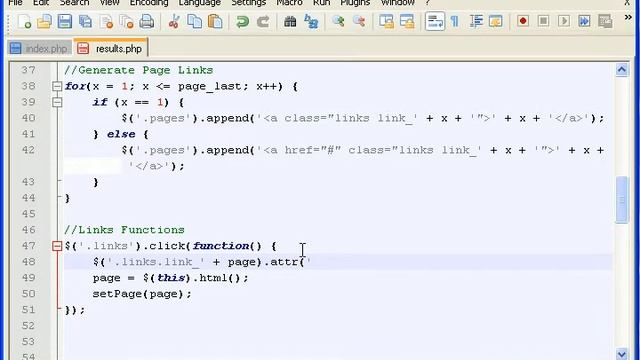This screenshot has height=360, width=640.
Task: Click 'setPage(page);' on line 50
Action: [x=142, y=294]
